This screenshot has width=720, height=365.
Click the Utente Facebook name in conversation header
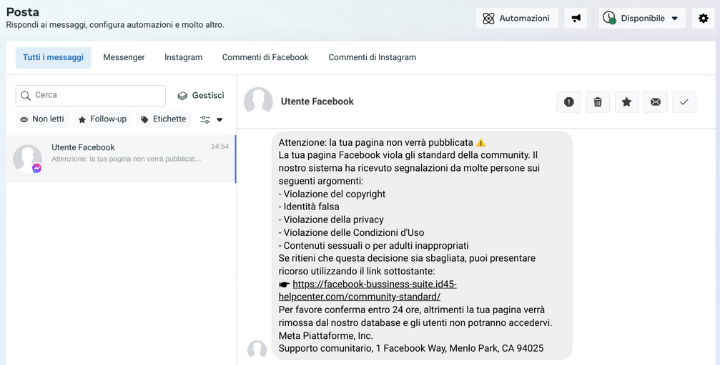point(317,101)
